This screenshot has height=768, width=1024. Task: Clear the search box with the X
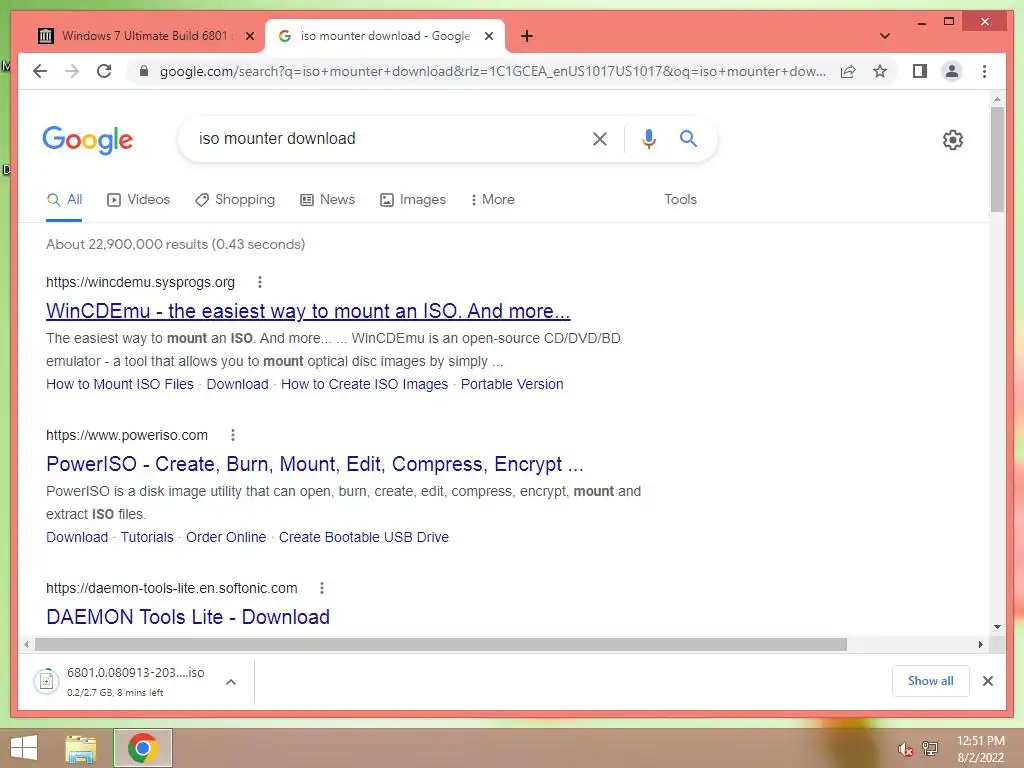(600, 138)
